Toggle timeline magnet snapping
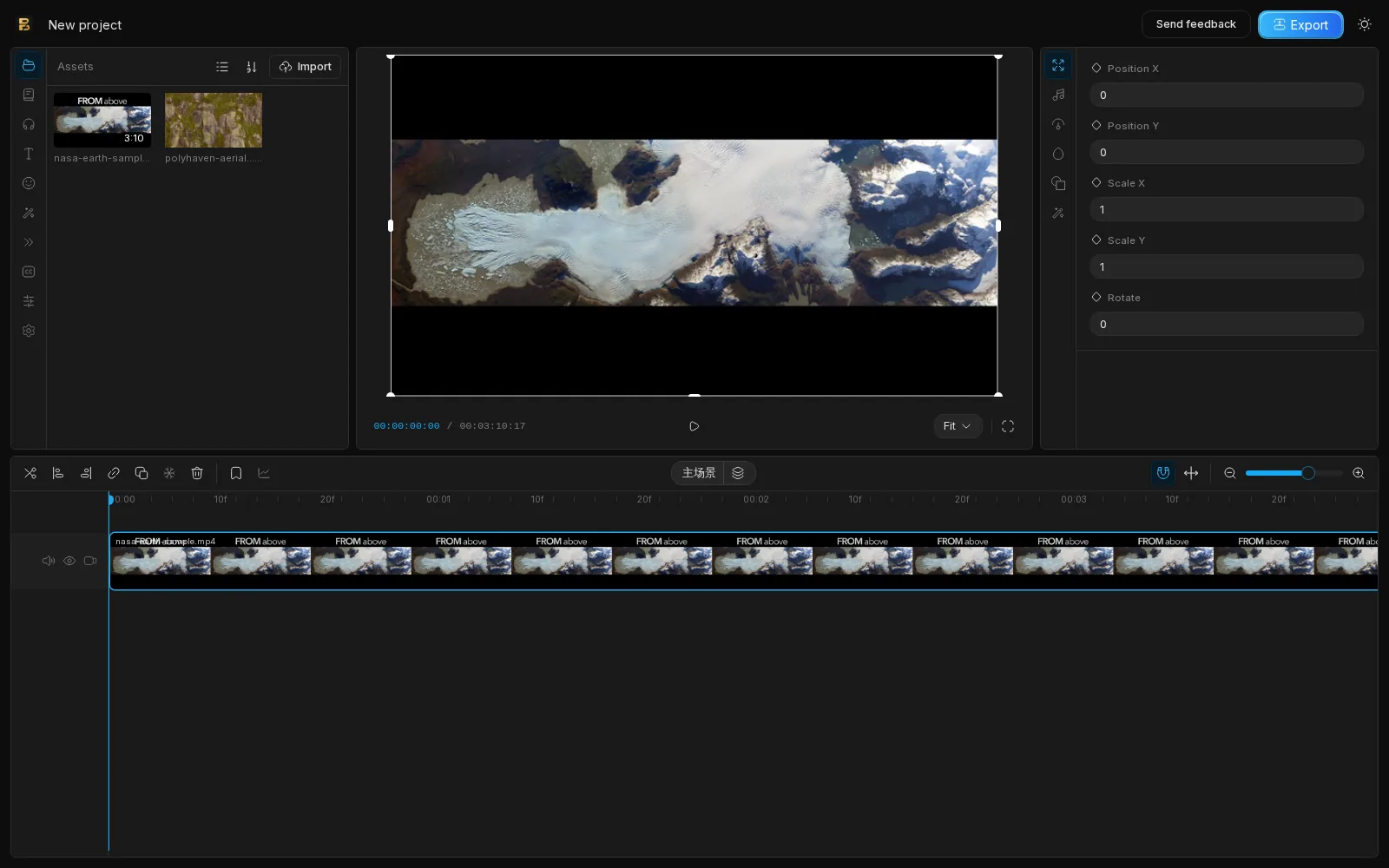1389x868 pixels. tap(1163, 473)
